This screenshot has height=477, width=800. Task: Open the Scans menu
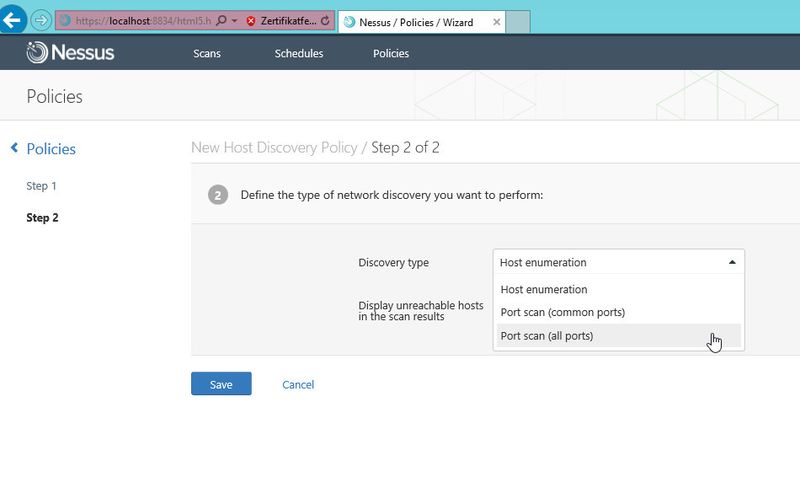click(207, 54)
